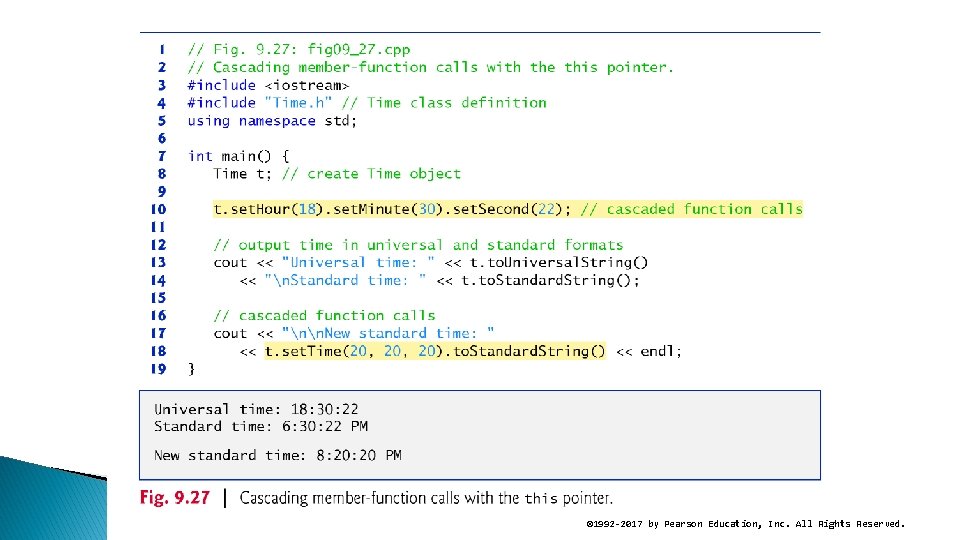Screen dimensions: 960x540
Task: Click line number 18 in the code gutter
Action: pyautogui.click(x=159, y=351)
